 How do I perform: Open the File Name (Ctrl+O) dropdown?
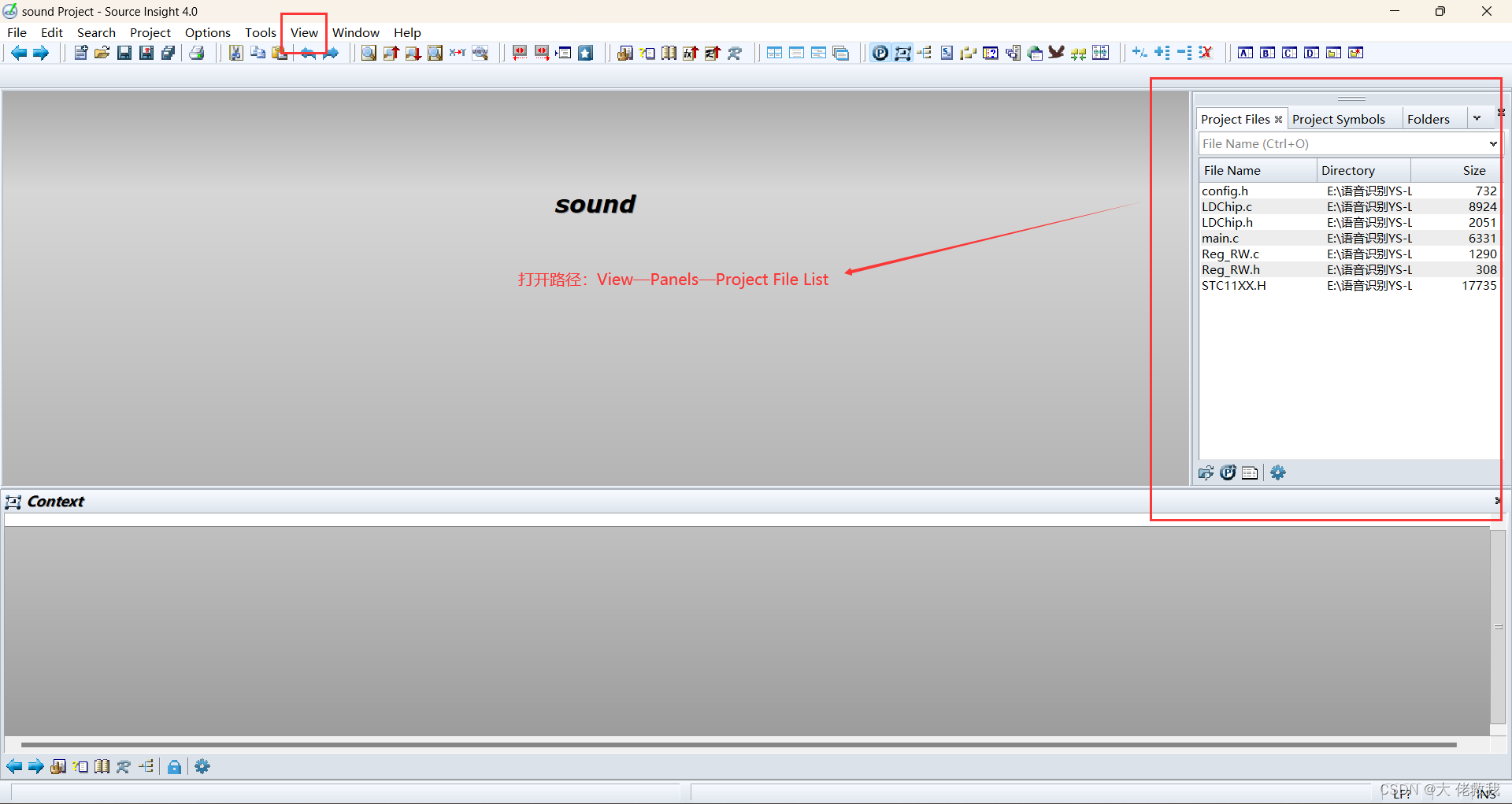1492,143
